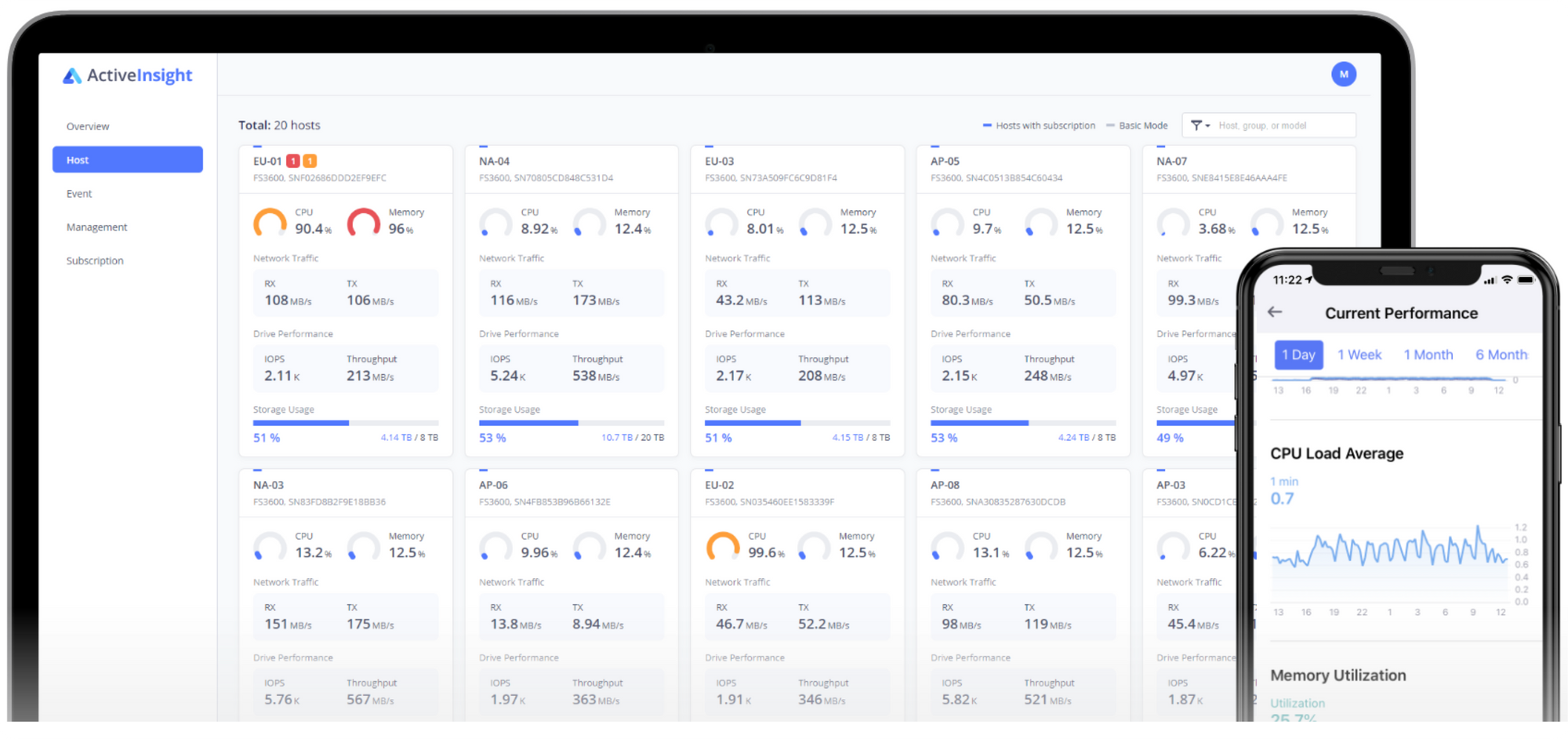Click the NA-07 CPU gauge icon

tap(1173, 223)
